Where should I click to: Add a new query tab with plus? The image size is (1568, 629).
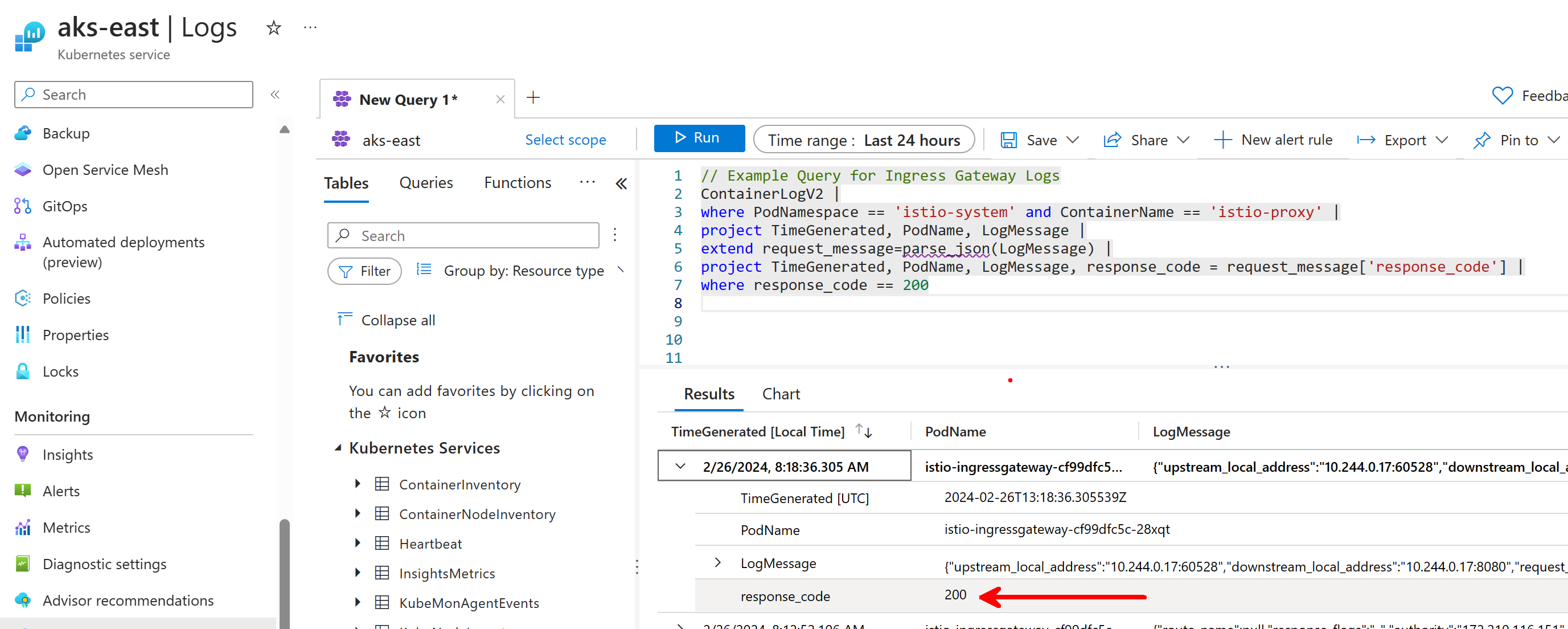[533, 97]
